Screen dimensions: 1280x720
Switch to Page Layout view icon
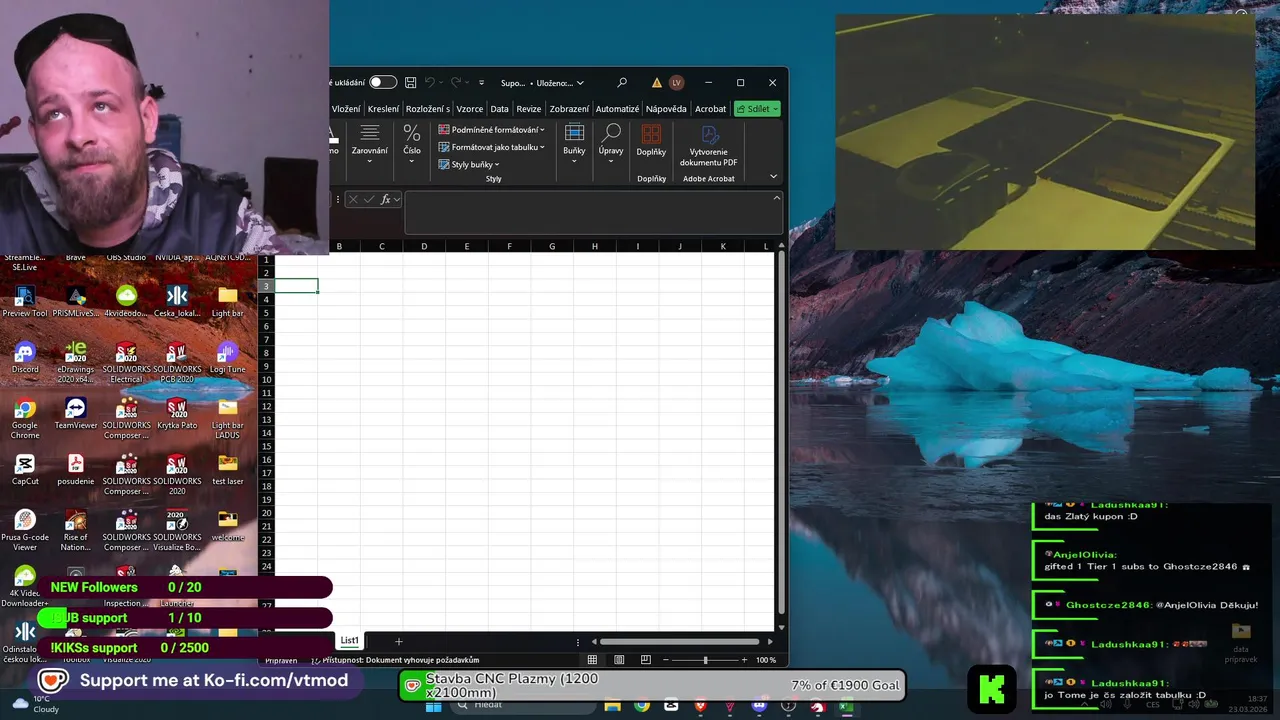pyautogui.click(x=619, y=660)
